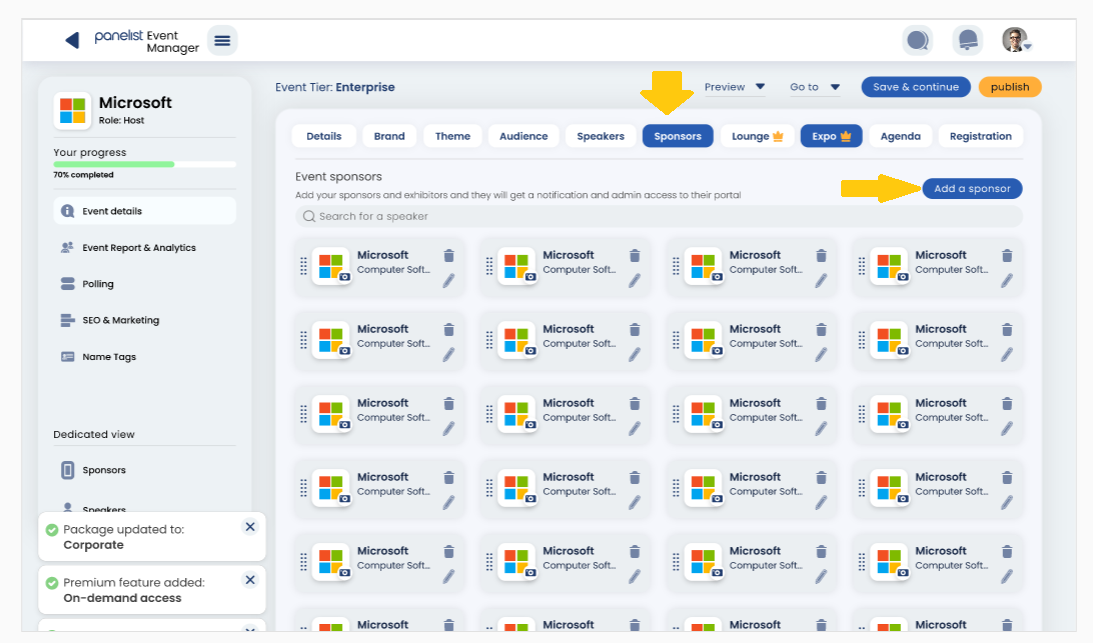Click the Event sponsors heading

(339, 176)
